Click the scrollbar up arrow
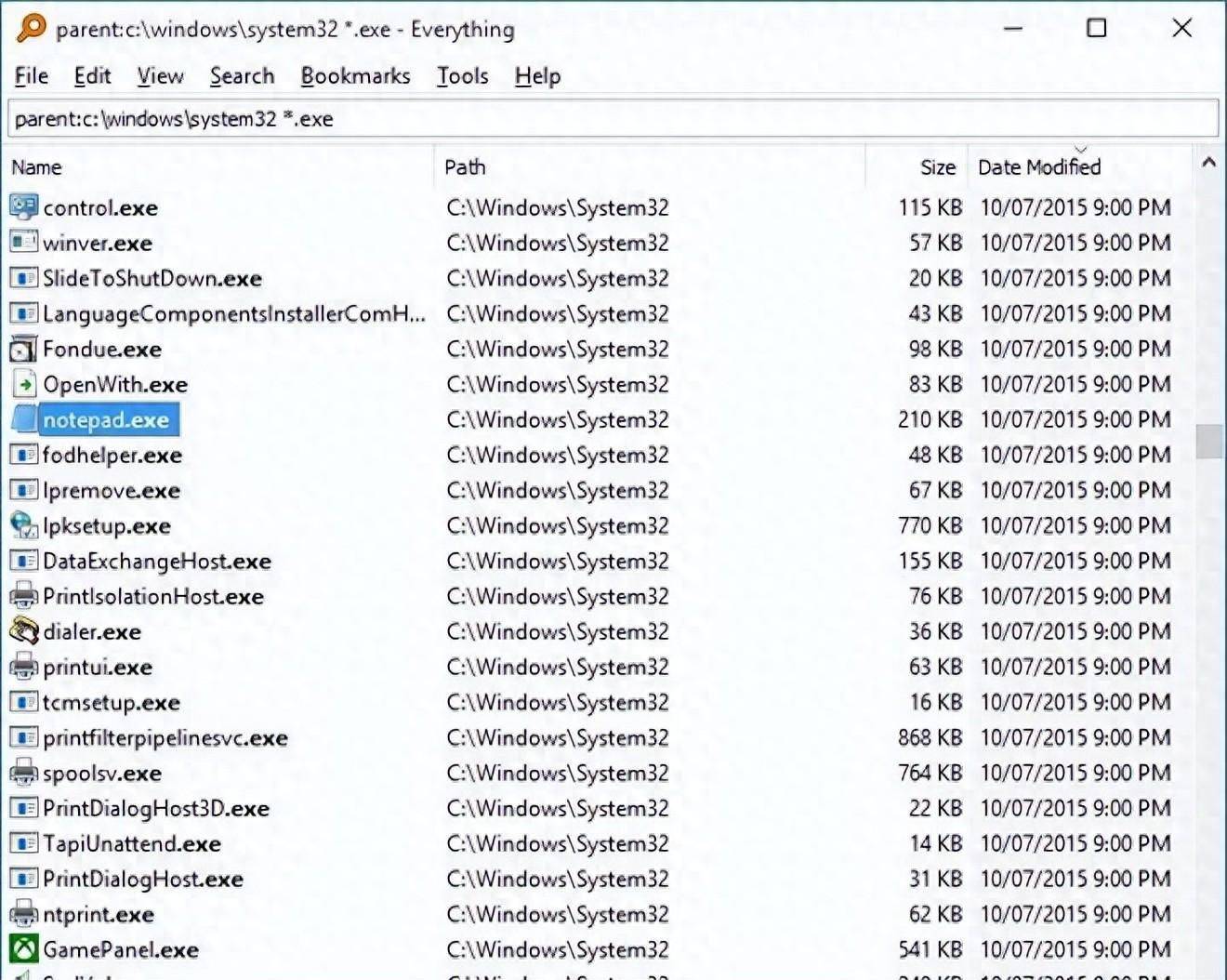 point(1208,162)
